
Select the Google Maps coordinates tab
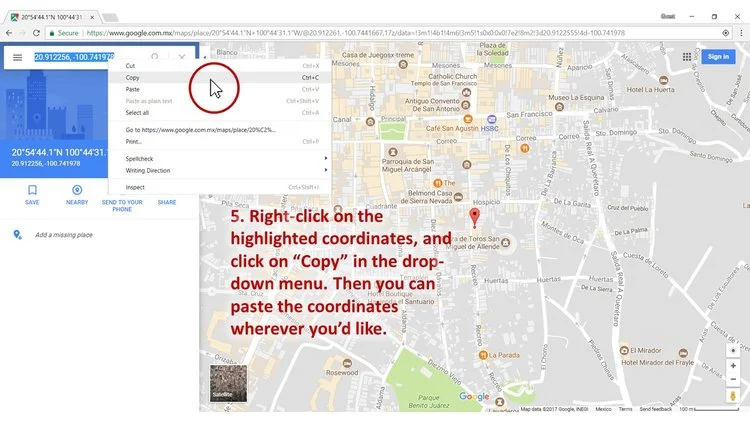[x=50, y=17]
